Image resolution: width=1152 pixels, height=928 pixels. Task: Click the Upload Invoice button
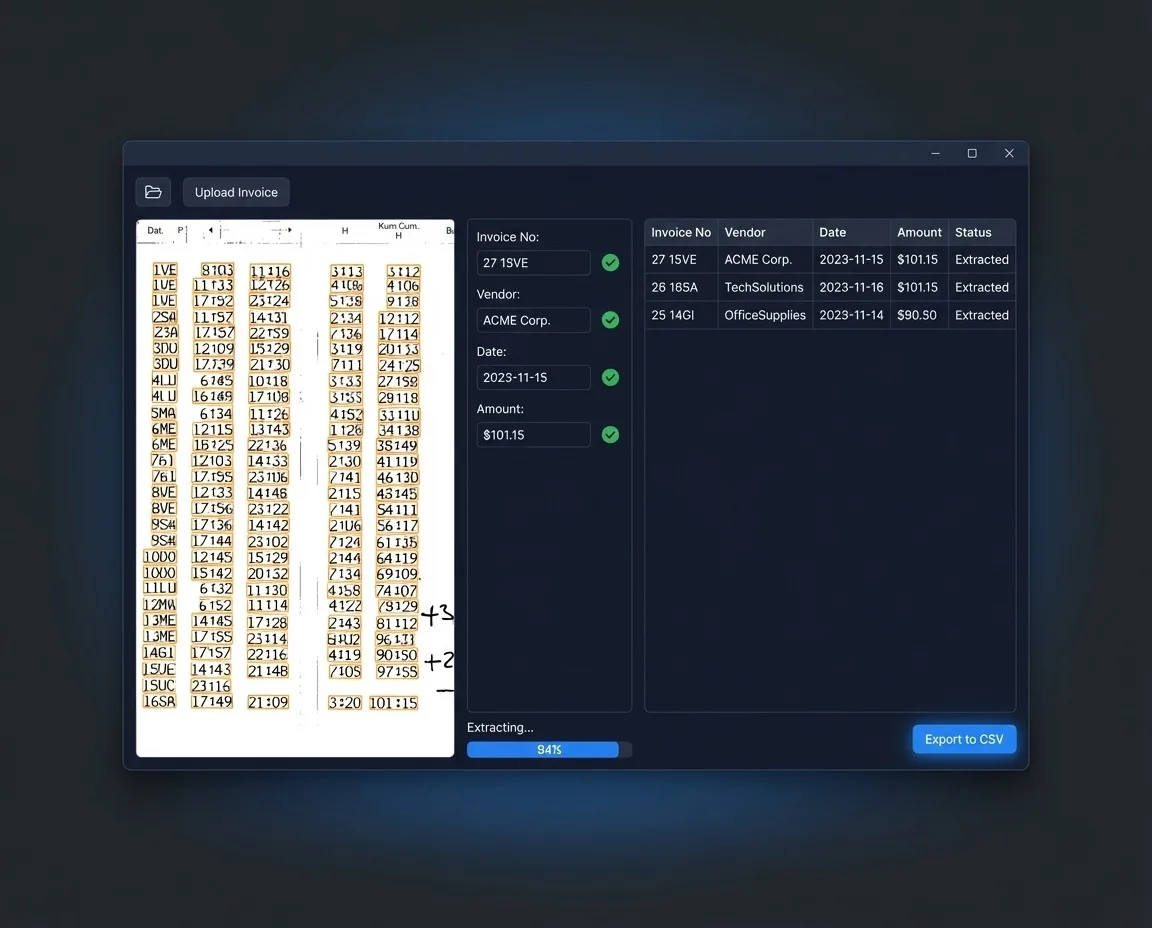236,192
